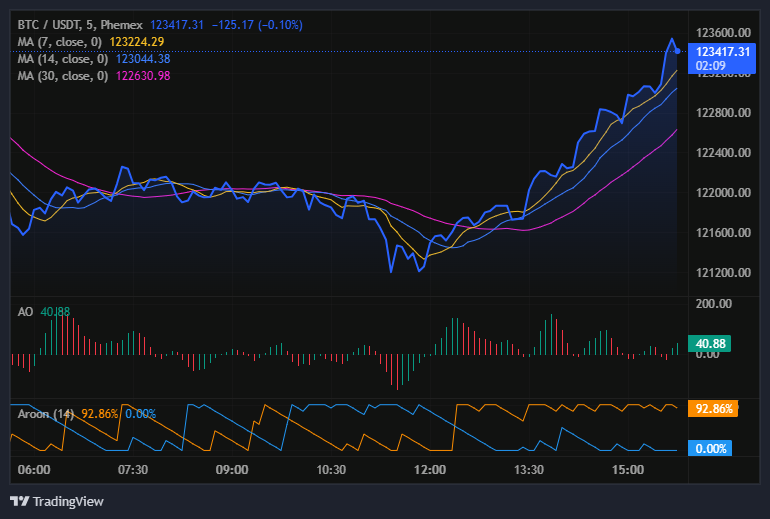The width and height of the screenshot is (770, 519).
Task: Click the 15:00 time axis label
Action: click(x=628, y=470)
